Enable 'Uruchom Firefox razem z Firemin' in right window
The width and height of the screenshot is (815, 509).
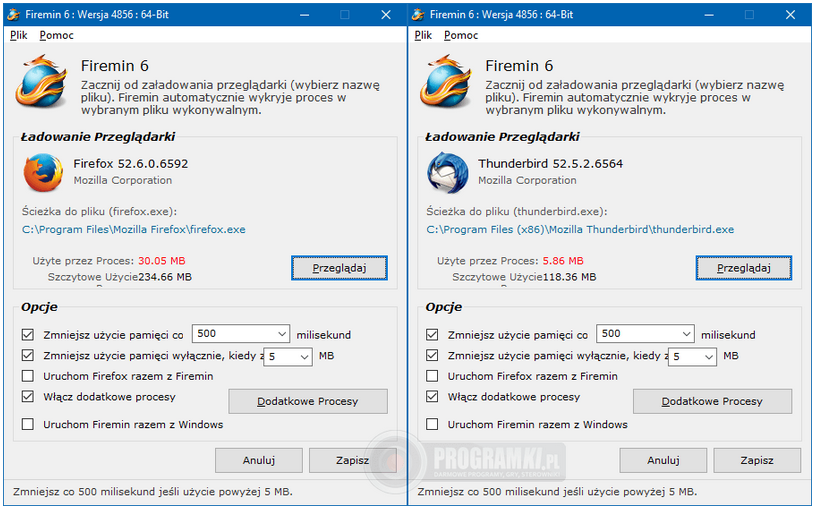tap(432, 376)
